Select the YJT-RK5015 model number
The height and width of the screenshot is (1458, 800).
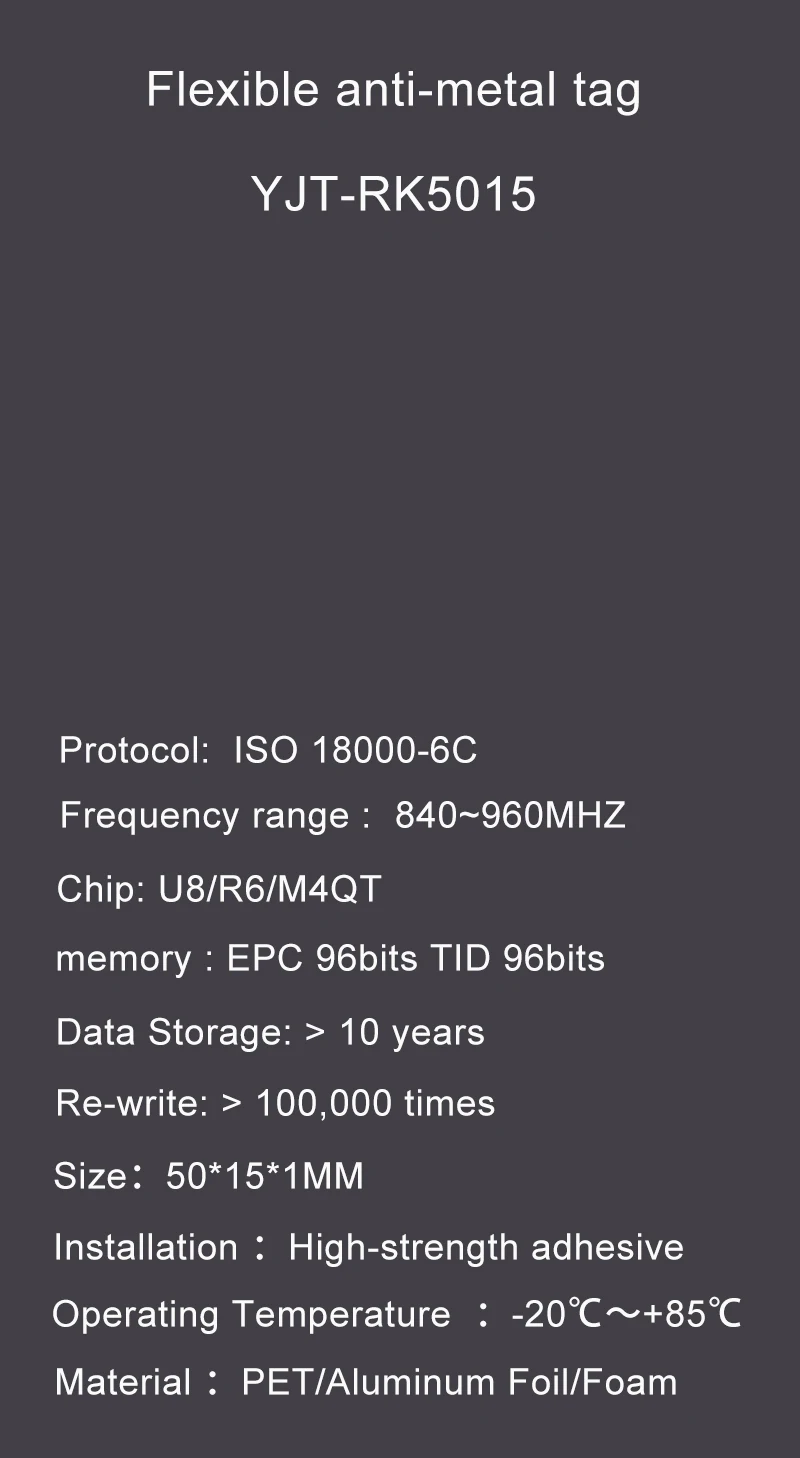(x=393, y=194)
